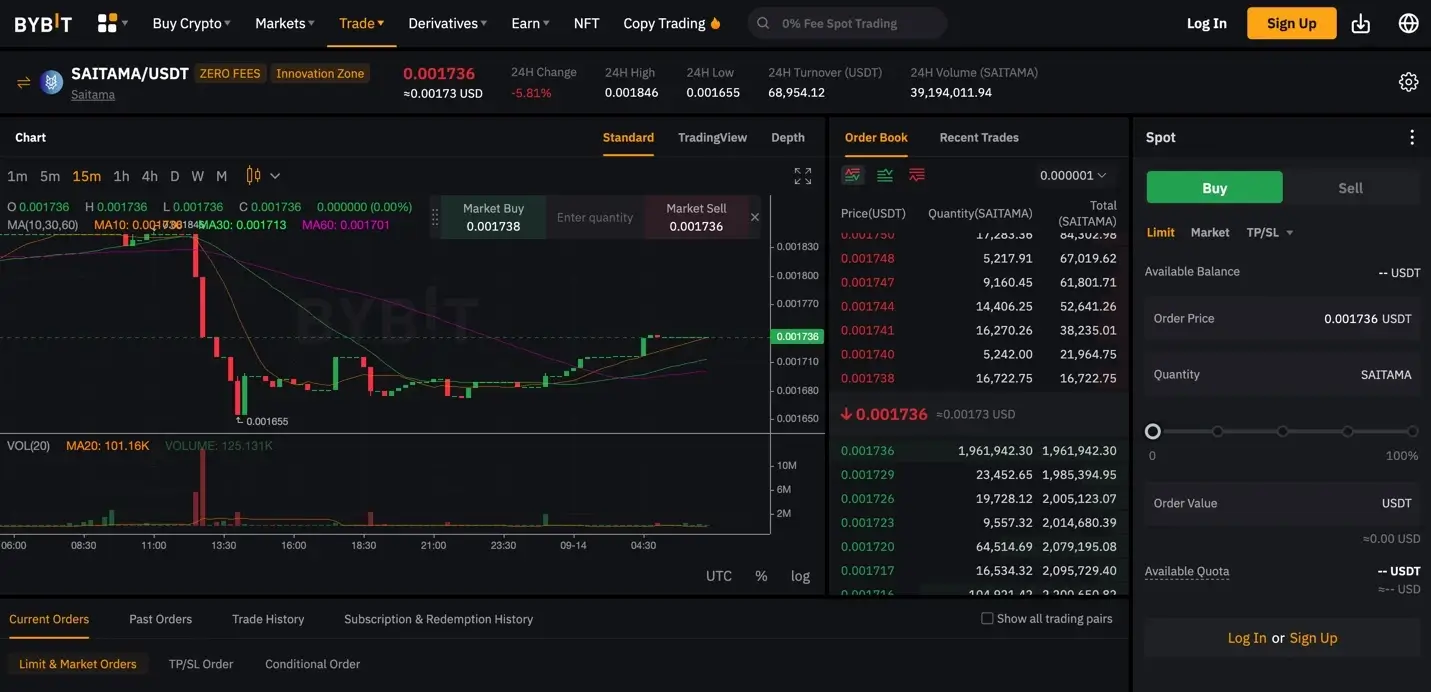Open order book precision 0.000001 dropdown
Image resolution: width=1431 pixels, height=692 pixels.
1073,175
